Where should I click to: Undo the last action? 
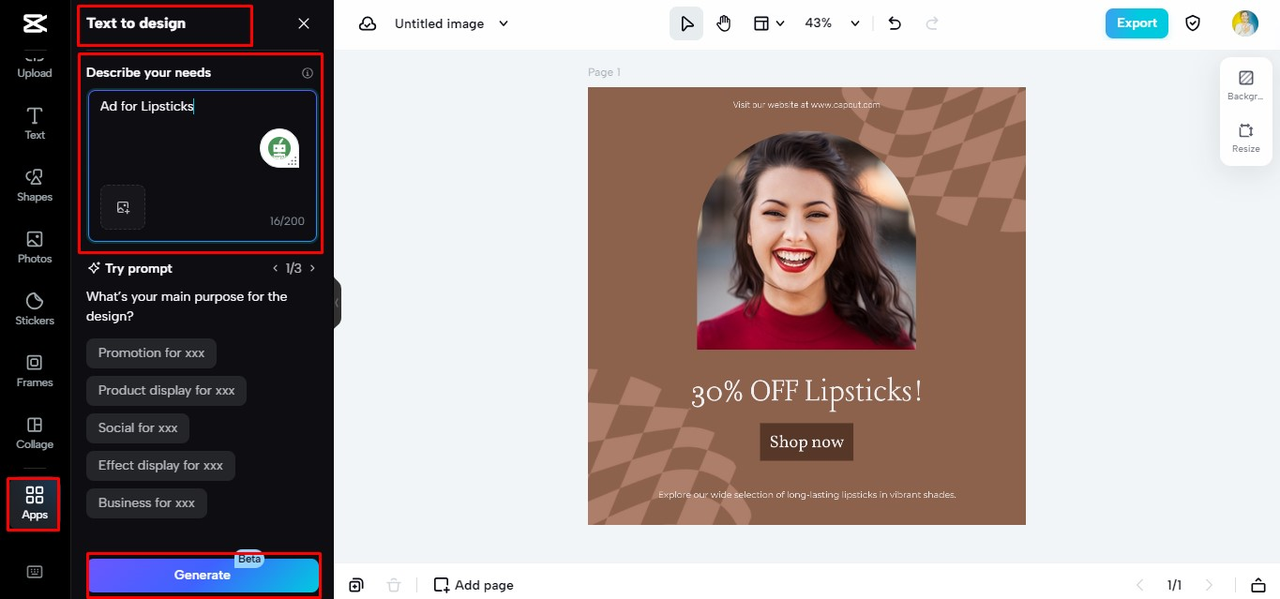pyautogui.click(x=895, y=23)
